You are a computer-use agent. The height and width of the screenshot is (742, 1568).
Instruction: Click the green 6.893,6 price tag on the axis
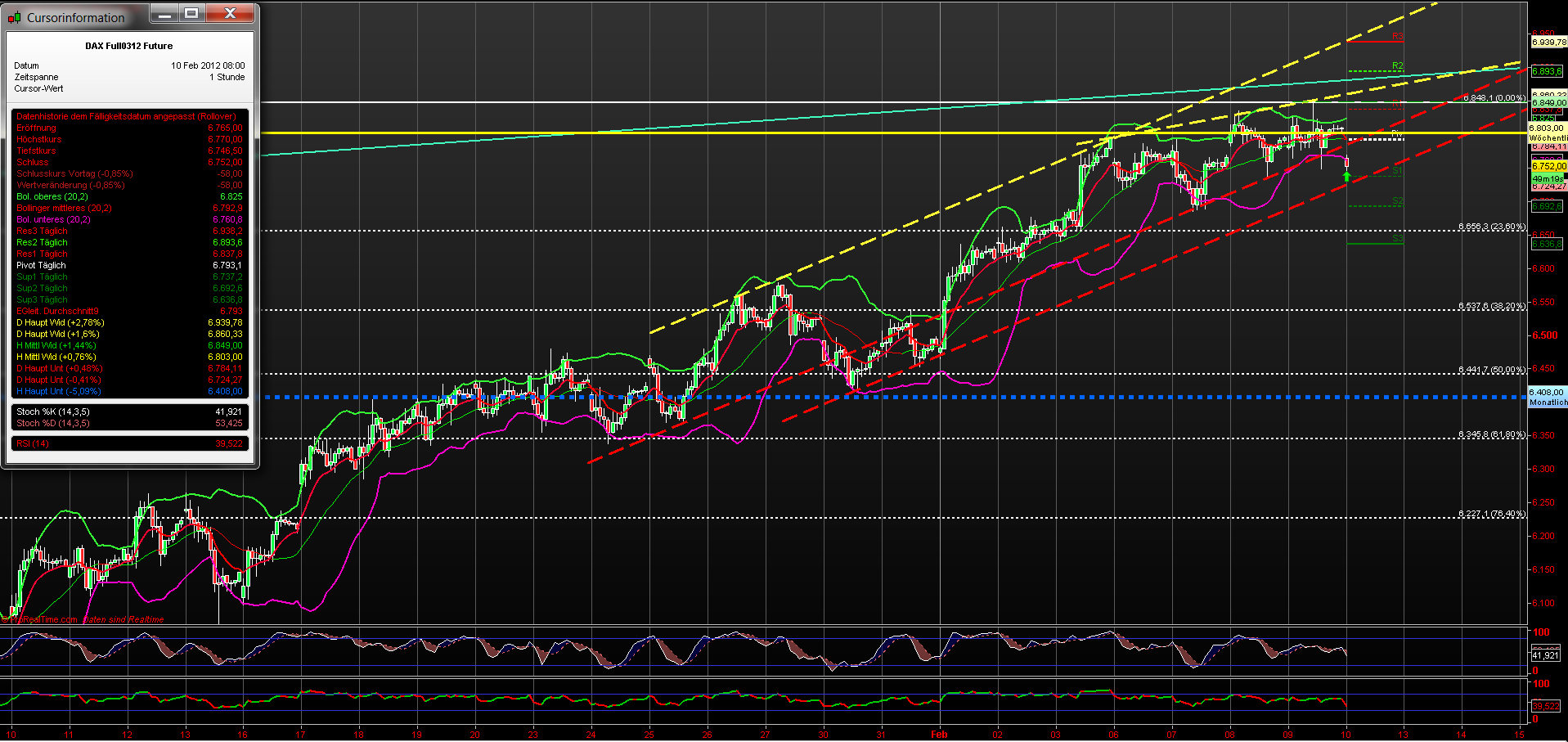pos(1548,71)
